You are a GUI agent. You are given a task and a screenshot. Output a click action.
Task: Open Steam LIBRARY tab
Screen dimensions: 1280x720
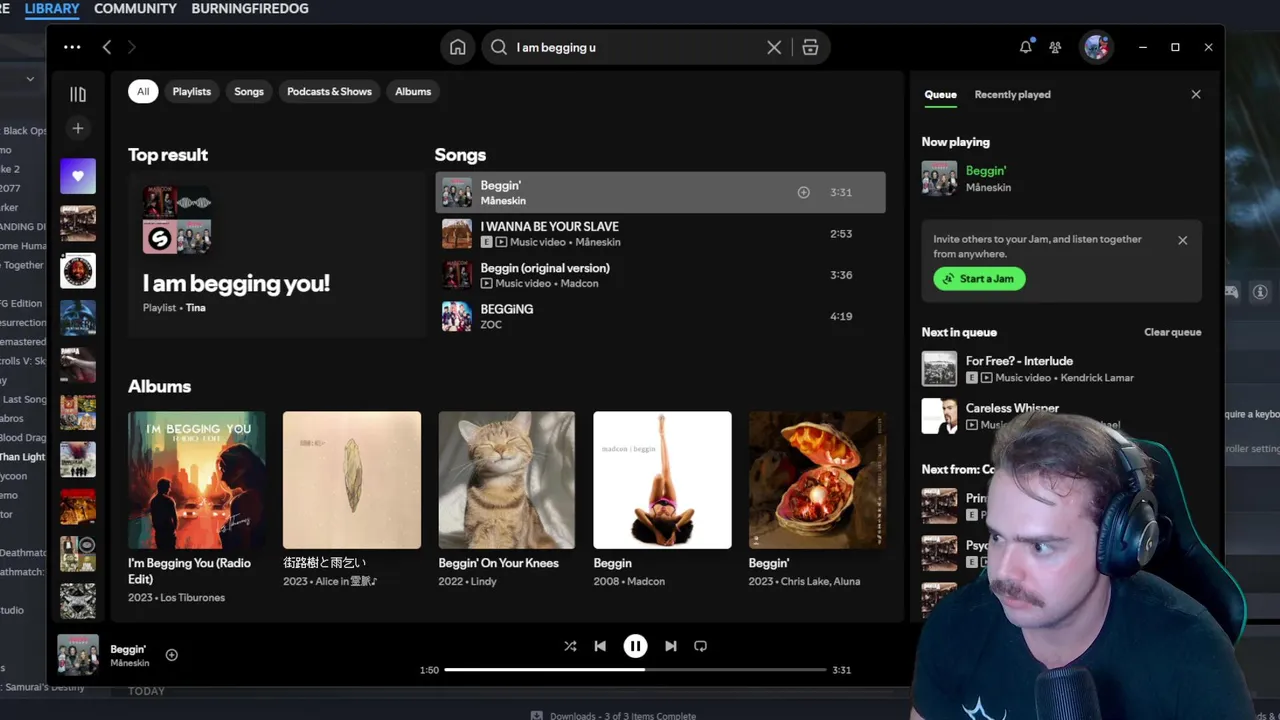pyautogui.click(x=52, y=8)
